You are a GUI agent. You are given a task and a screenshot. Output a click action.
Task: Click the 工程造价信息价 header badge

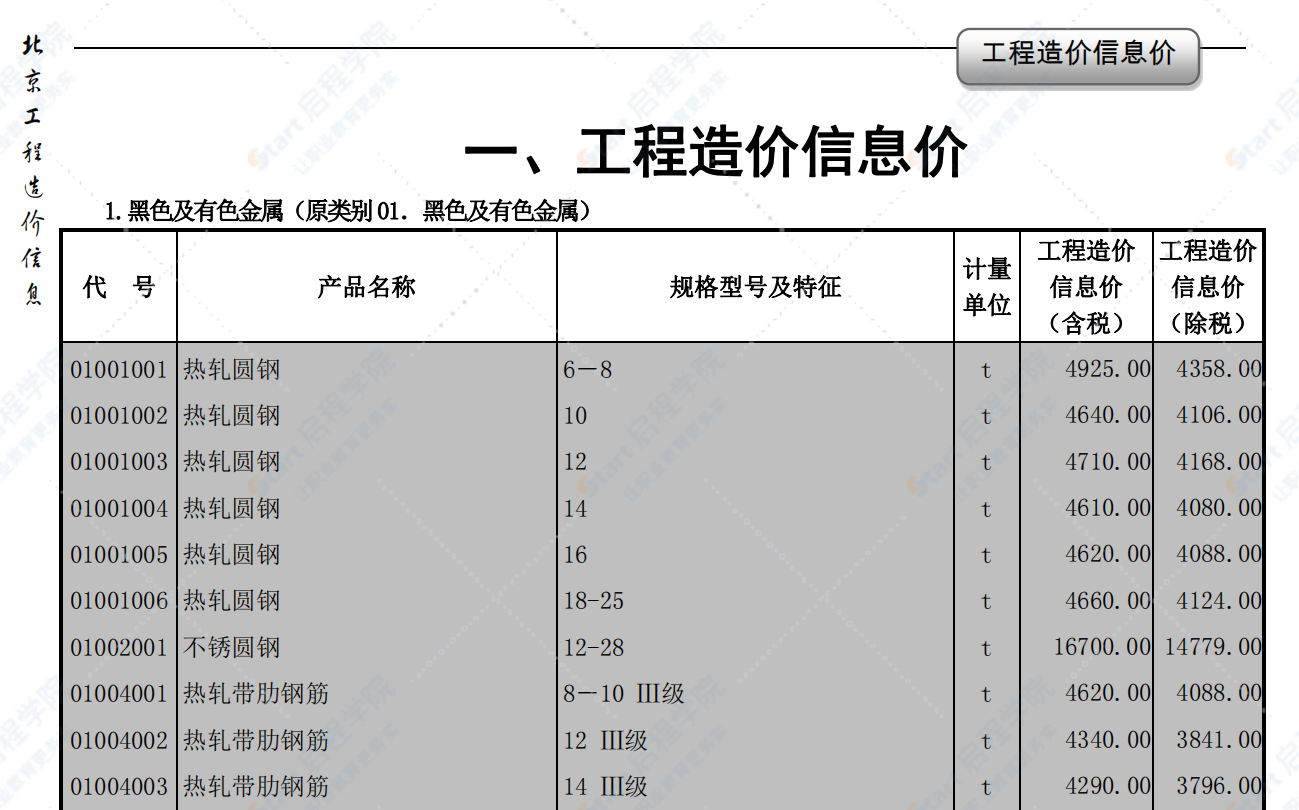tap(1078, 55)
